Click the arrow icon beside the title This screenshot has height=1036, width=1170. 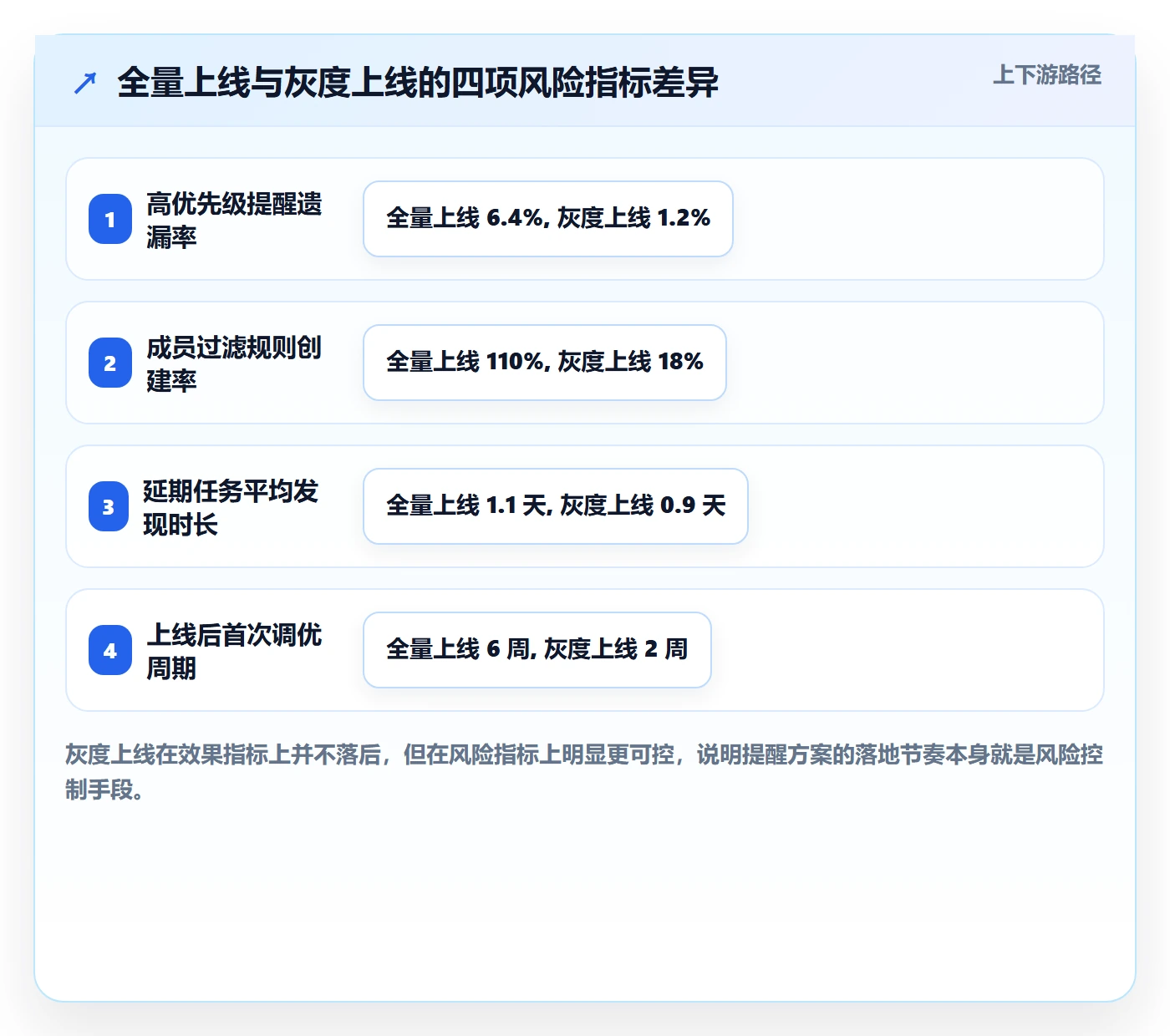[x=85, y=83]
